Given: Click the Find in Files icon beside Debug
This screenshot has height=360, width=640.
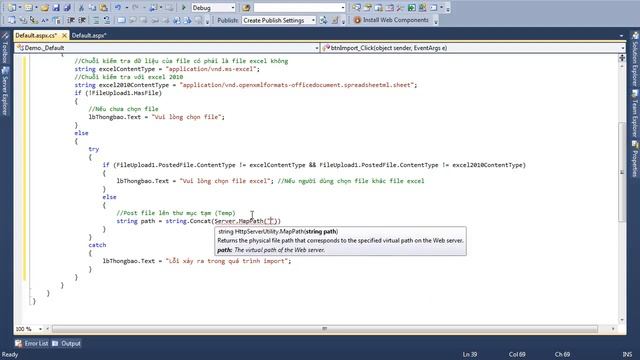Looking at the screenshot, I should pyautogui.click(x=246, y=8).
